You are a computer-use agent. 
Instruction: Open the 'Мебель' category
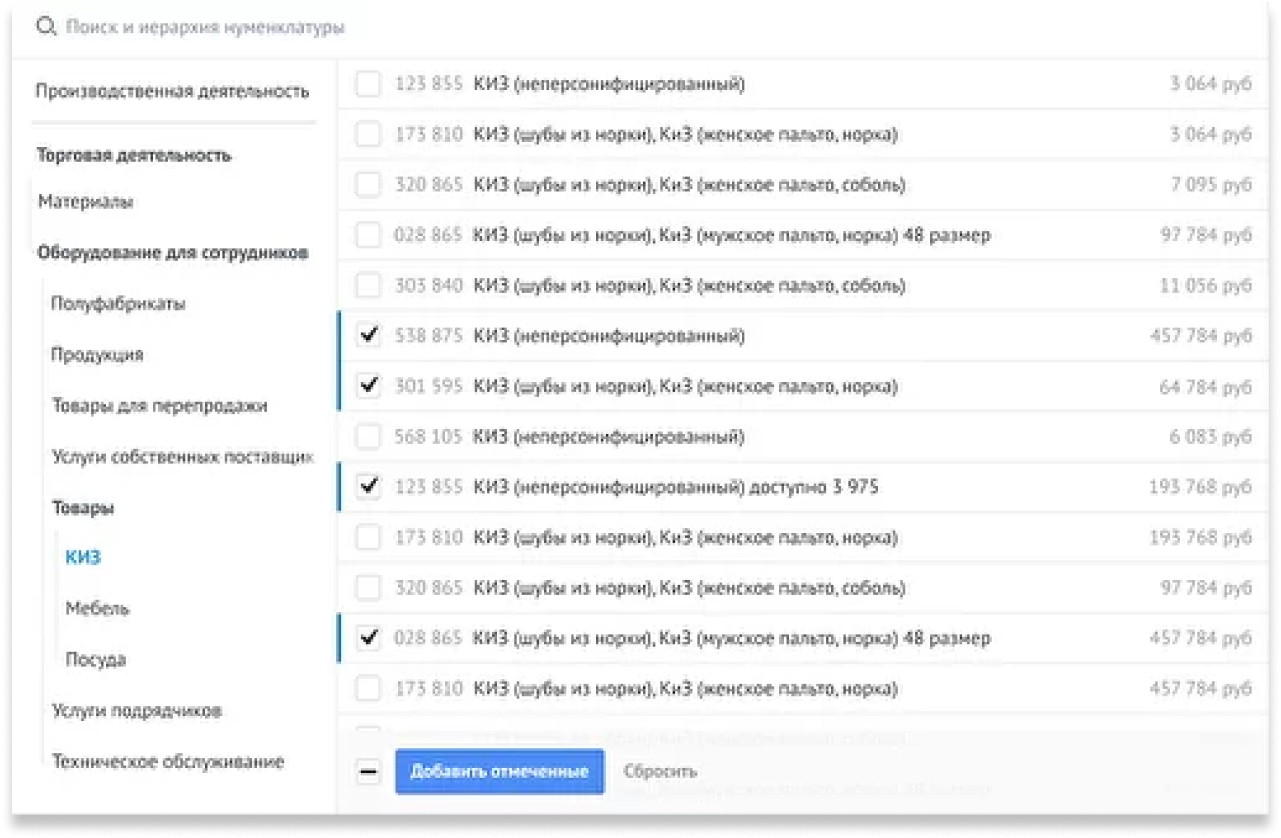(x=96, y=608)
